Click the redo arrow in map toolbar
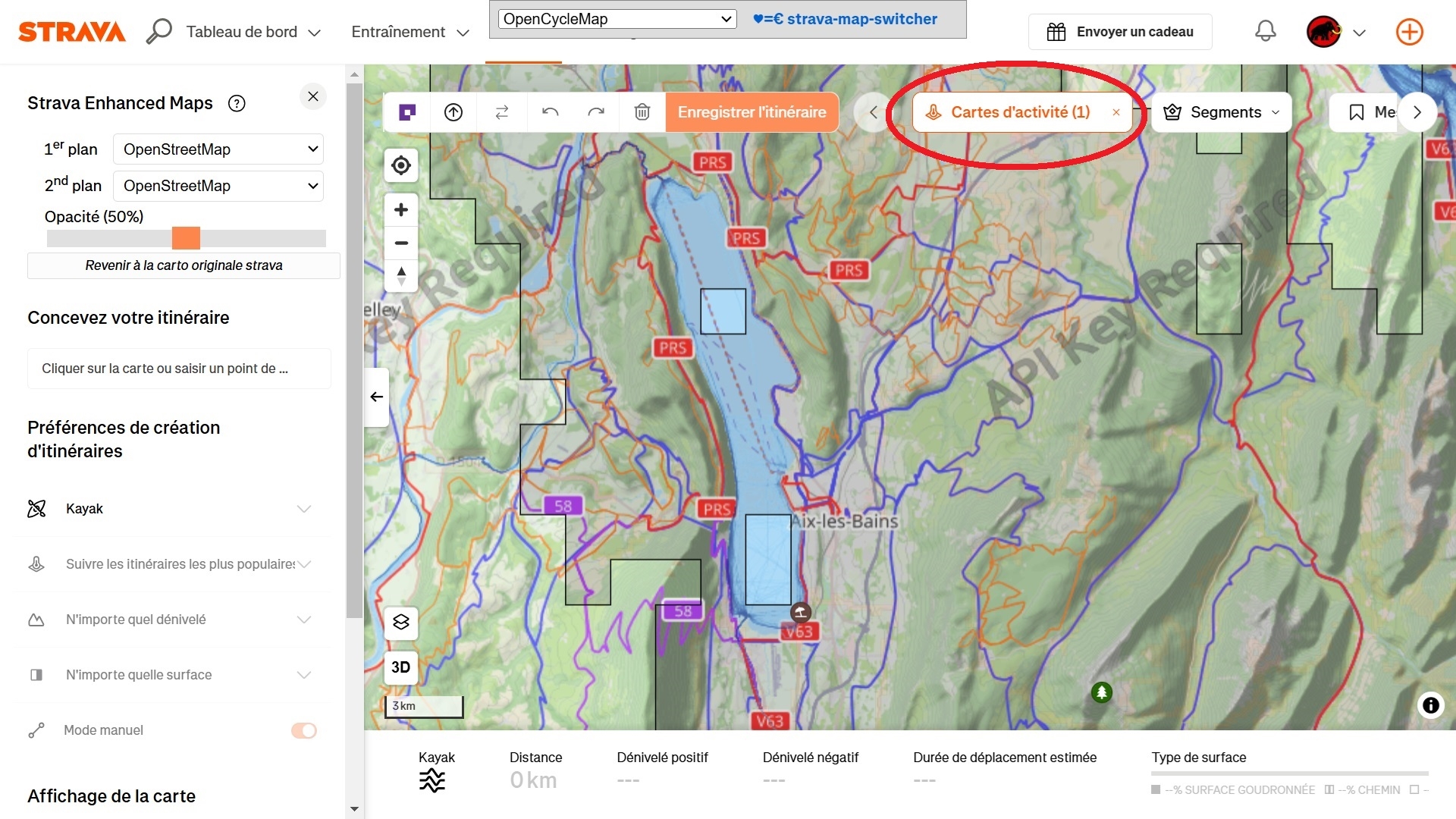This screenshot has height=819, width=1456. pyautogui.click(x=596, y=112)
